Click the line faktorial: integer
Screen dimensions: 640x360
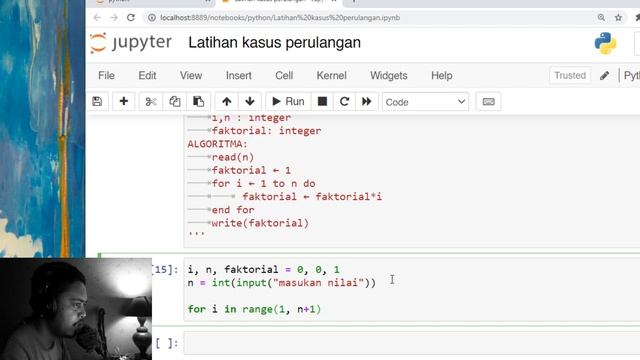[266, 131]
